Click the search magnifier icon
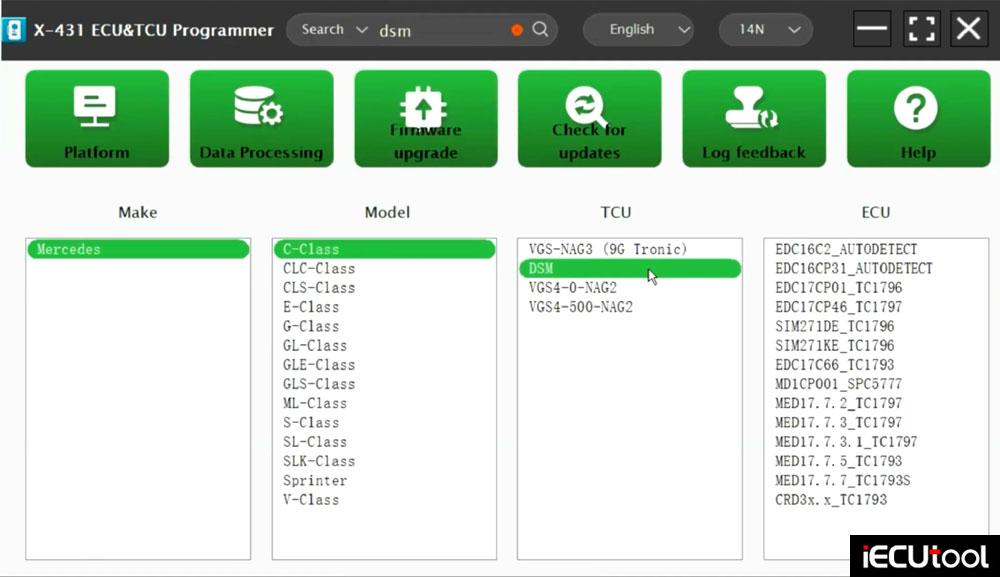This screenshot has height=577, width=1000. click(x=540, y=30)
